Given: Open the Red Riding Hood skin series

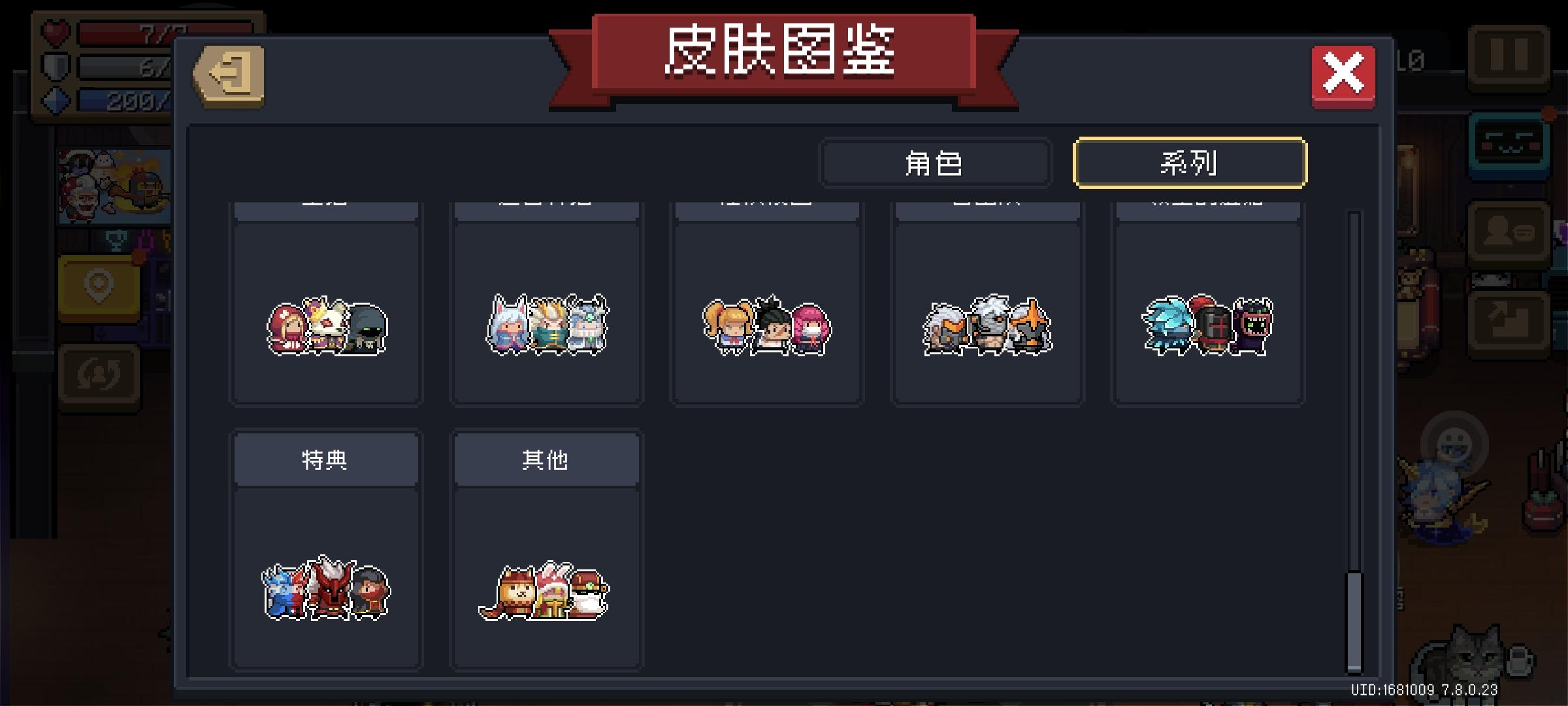Looking at the screenshot, I should tap(326, 304).
